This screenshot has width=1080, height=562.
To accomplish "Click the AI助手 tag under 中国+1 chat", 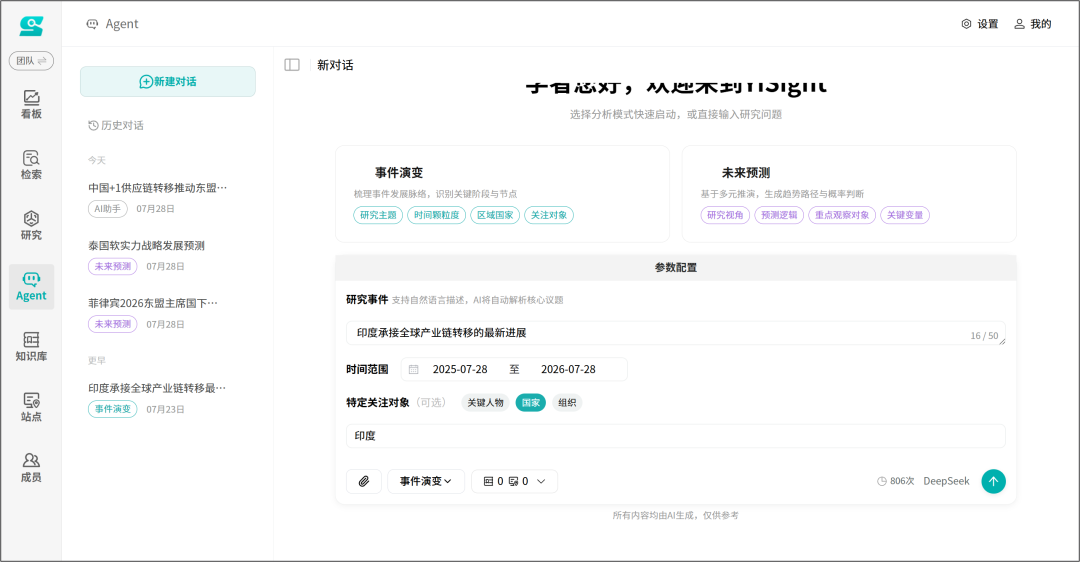I will coord(107,209).
